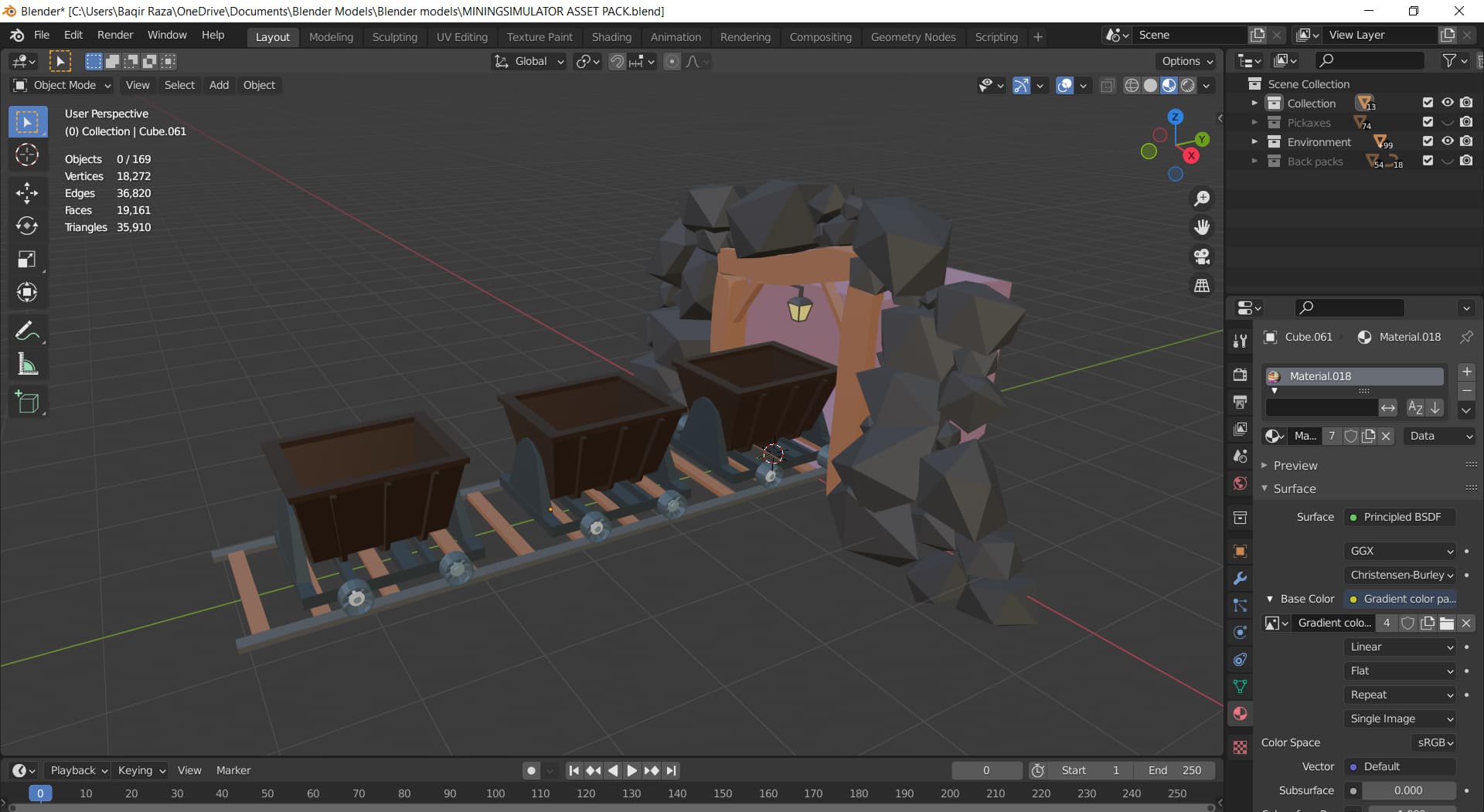Select the Move tool in the viewport toolbar
Screen dimensions: 1484x812
pos(27,192)
